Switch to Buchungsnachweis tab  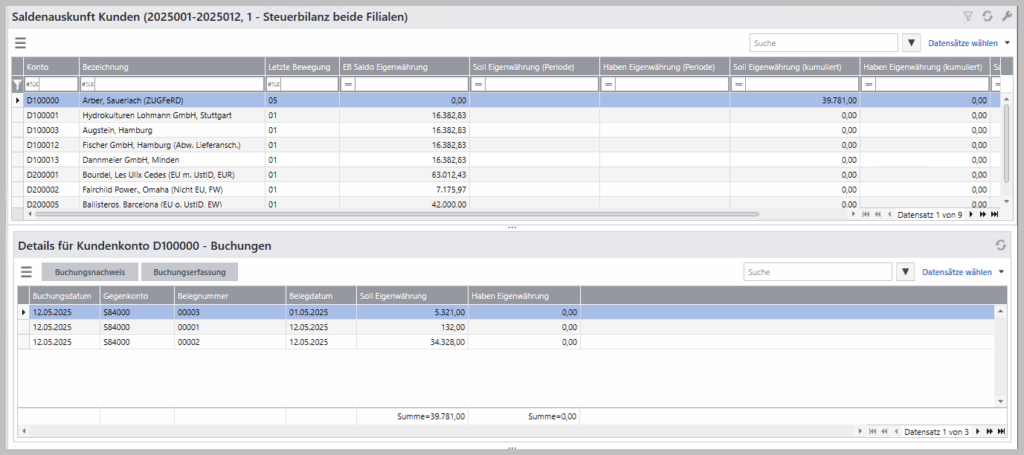[x=90, y=272]
